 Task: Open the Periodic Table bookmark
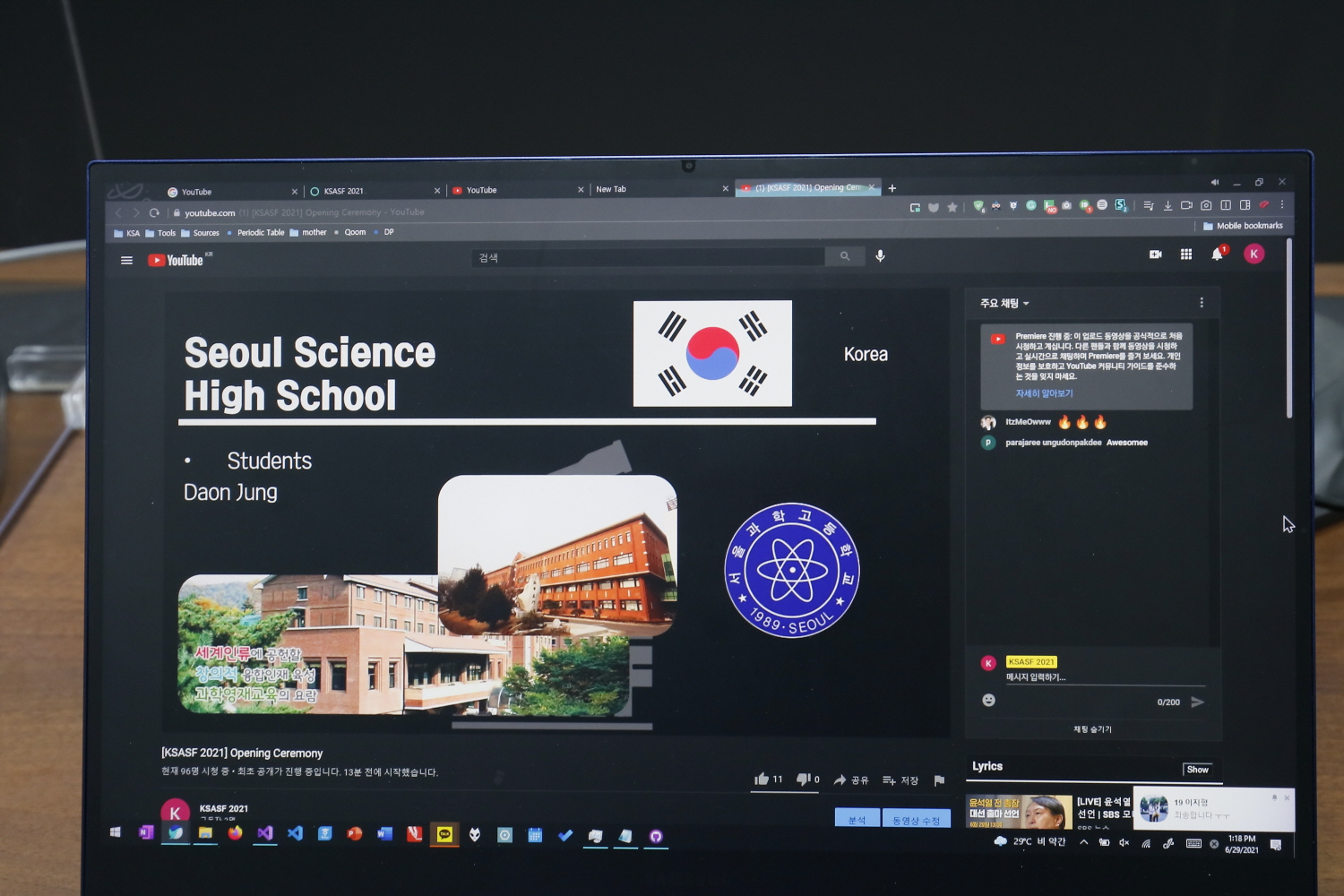[x=255, y=233]
